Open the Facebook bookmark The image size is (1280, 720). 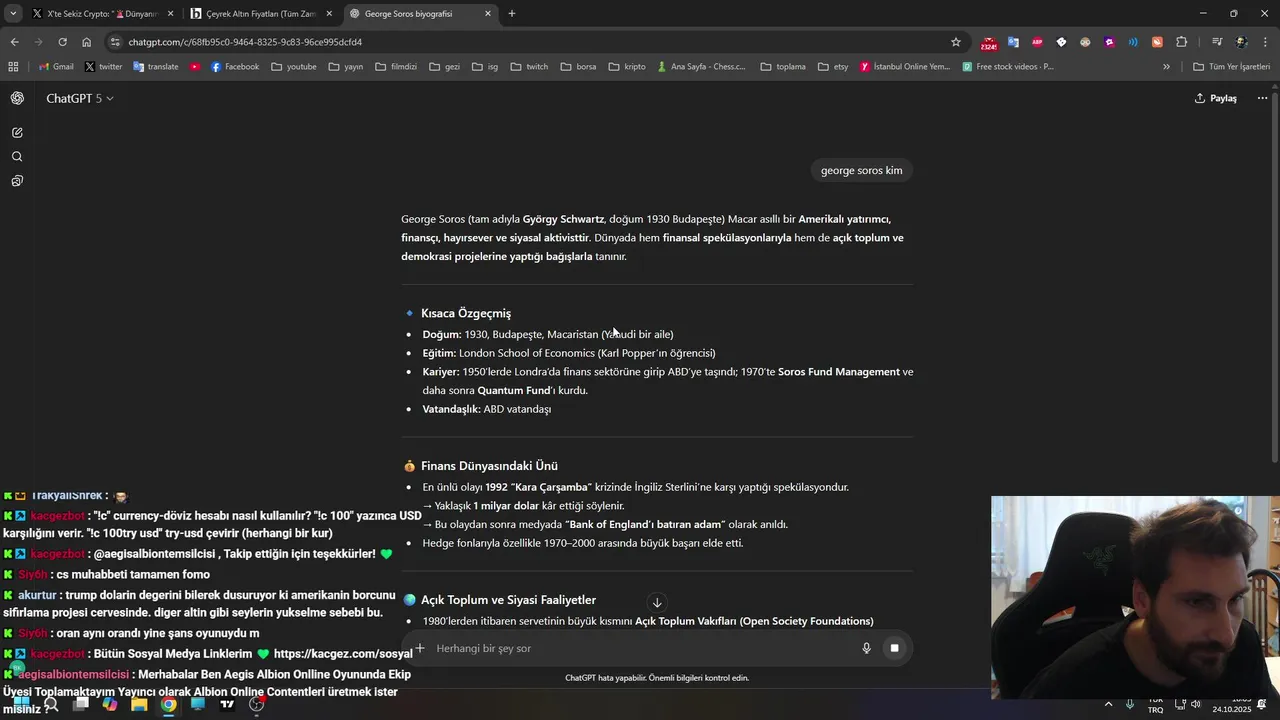point(234,67)
